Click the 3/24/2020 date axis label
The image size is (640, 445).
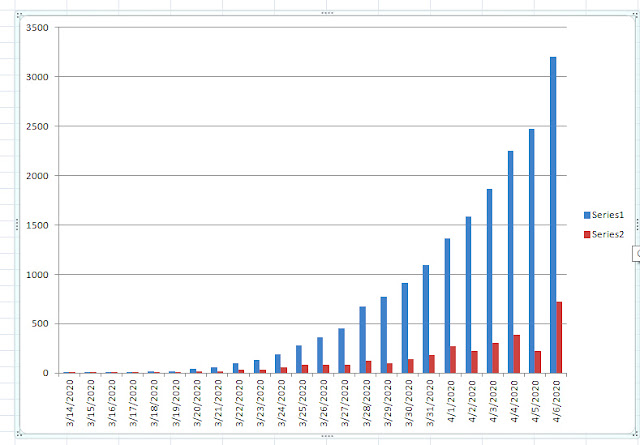point(282,403)
